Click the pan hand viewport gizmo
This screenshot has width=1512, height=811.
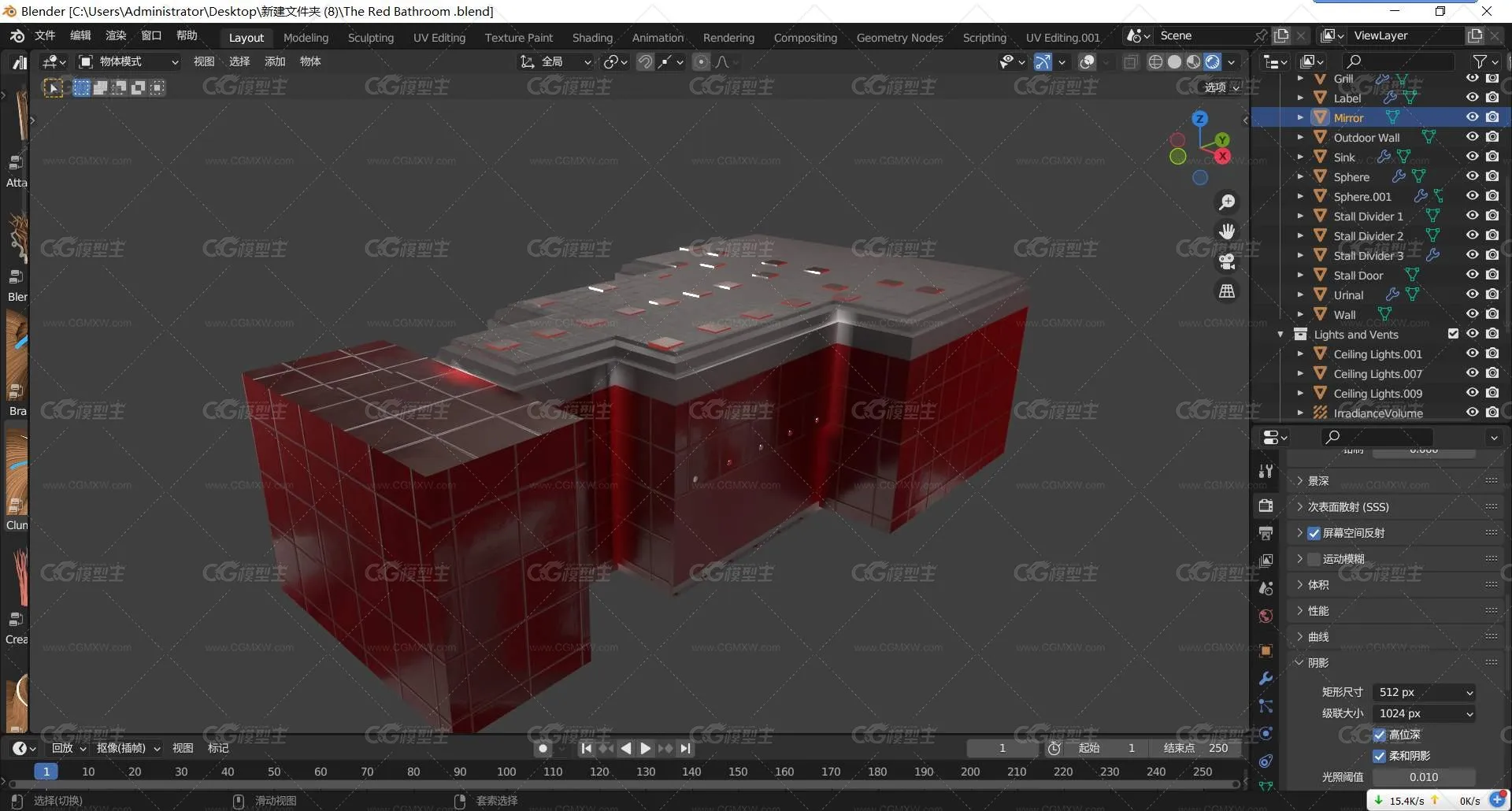pyautogui.click(x=1227, y=231)
